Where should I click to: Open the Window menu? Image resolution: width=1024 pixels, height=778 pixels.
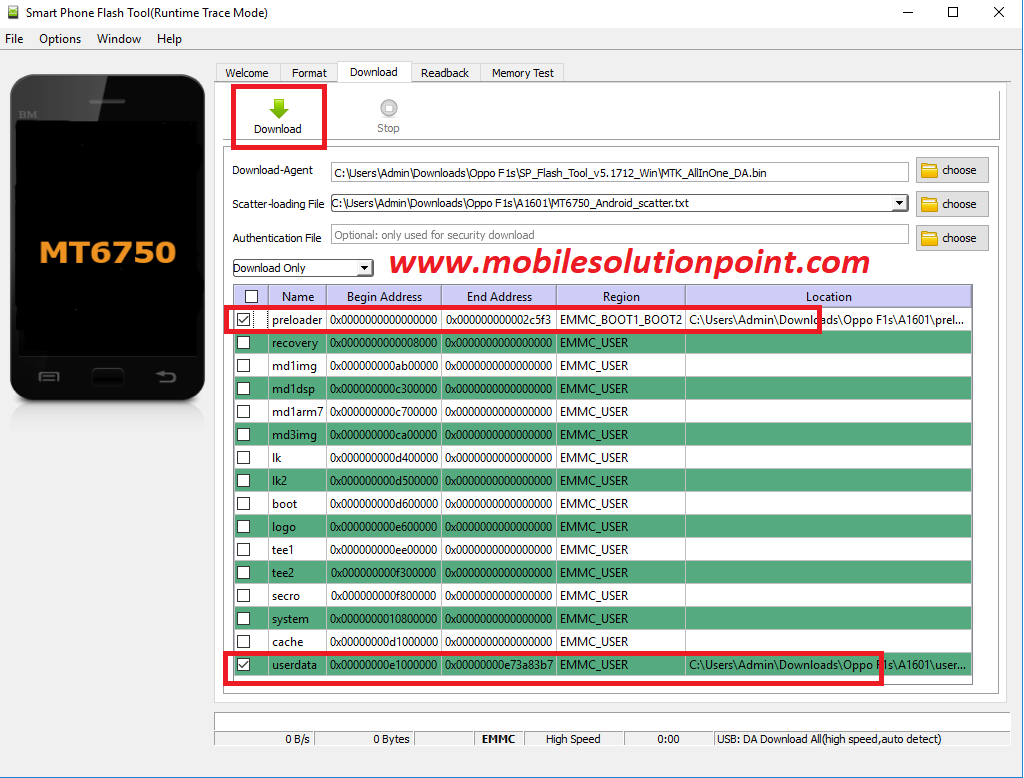(119, 39)
